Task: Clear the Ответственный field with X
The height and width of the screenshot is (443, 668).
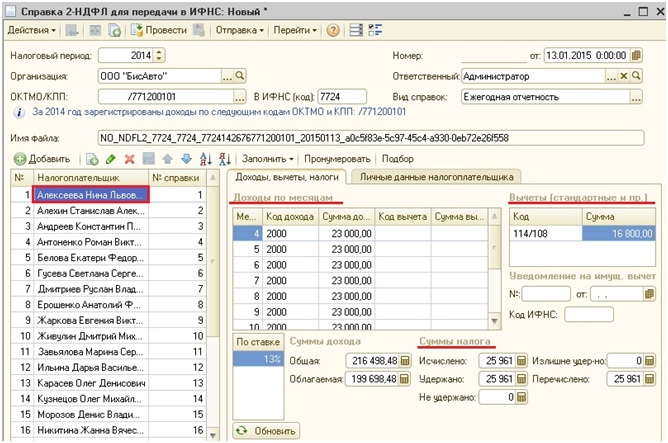Action: (x=624, y=76)
